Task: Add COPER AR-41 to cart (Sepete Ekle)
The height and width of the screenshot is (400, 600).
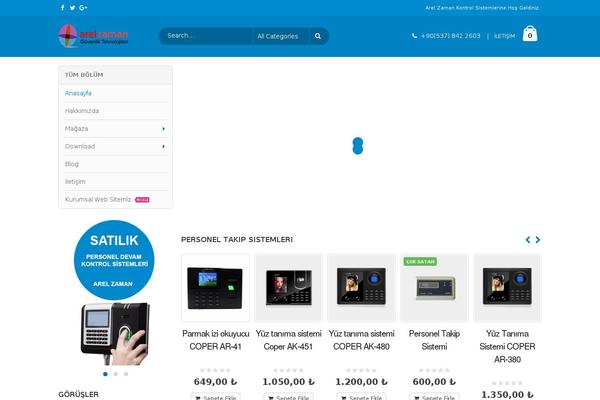Action: pyautogui.click(x=215, y=397)
